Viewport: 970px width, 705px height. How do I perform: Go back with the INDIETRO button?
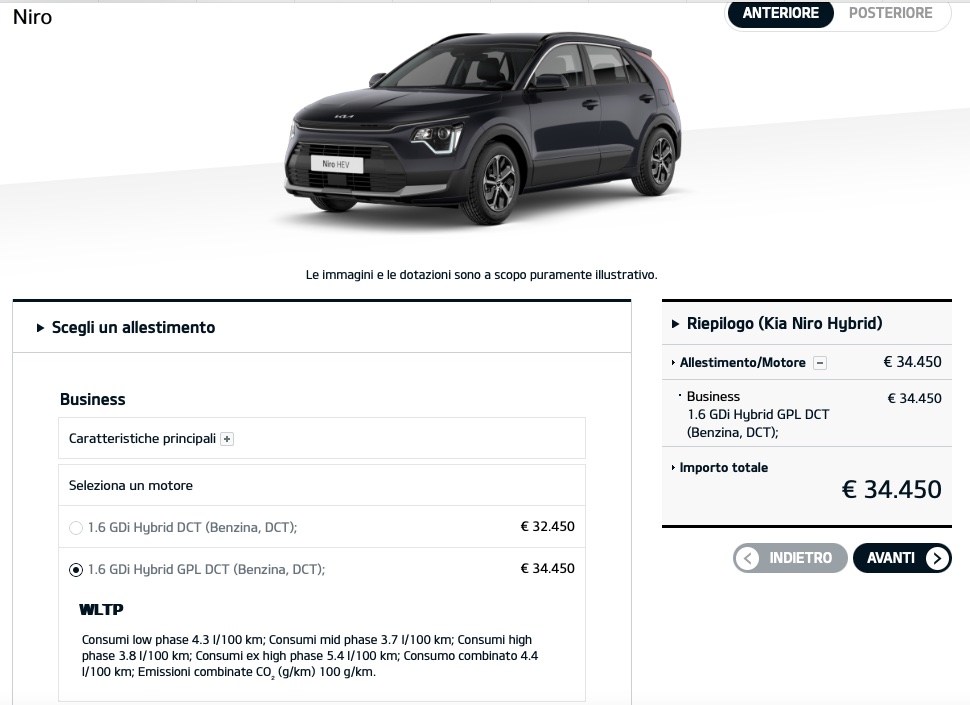point(790,558)
